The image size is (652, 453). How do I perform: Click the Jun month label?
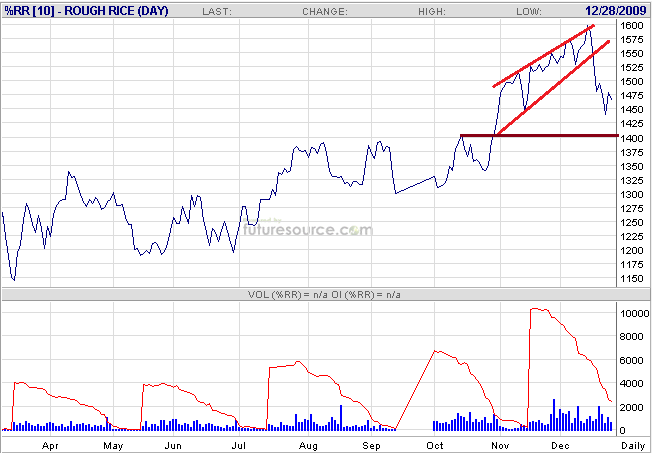pos(173,446)
